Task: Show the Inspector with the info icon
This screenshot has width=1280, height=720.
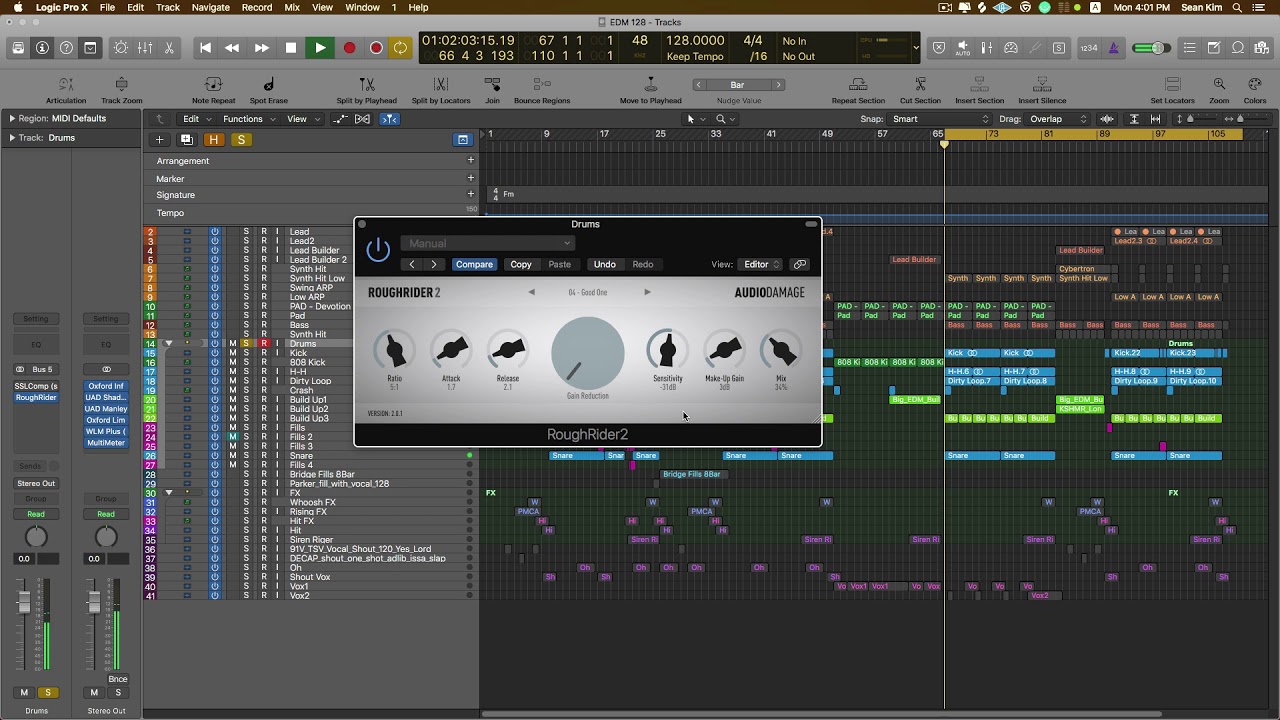Action: pos(42,48)
